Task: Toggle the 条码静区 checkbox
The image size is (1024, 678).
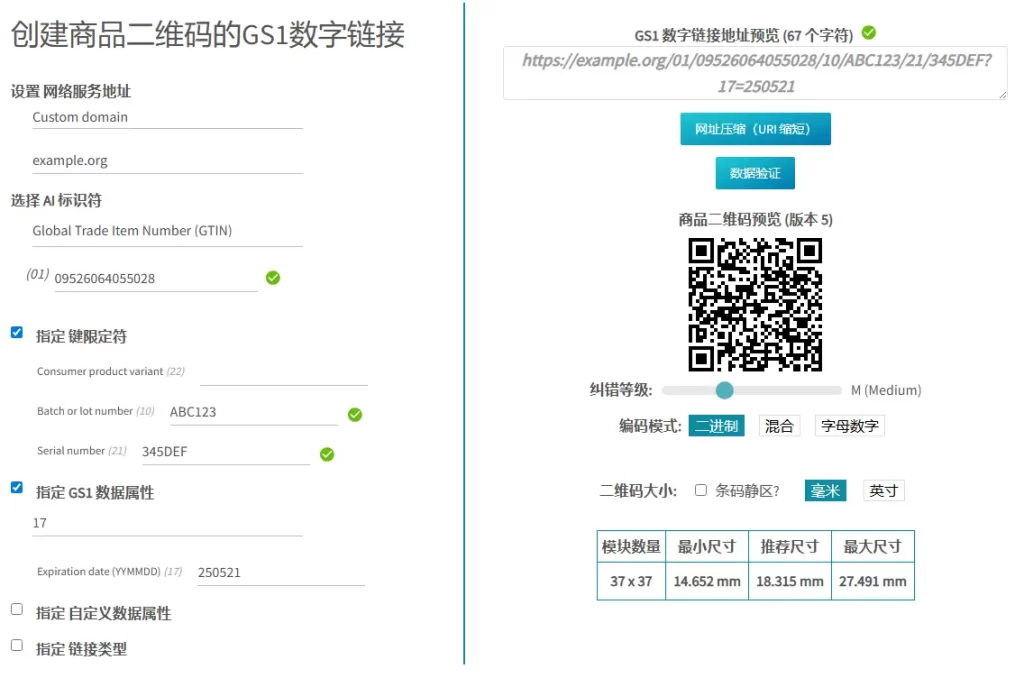Action: (701, 490)
